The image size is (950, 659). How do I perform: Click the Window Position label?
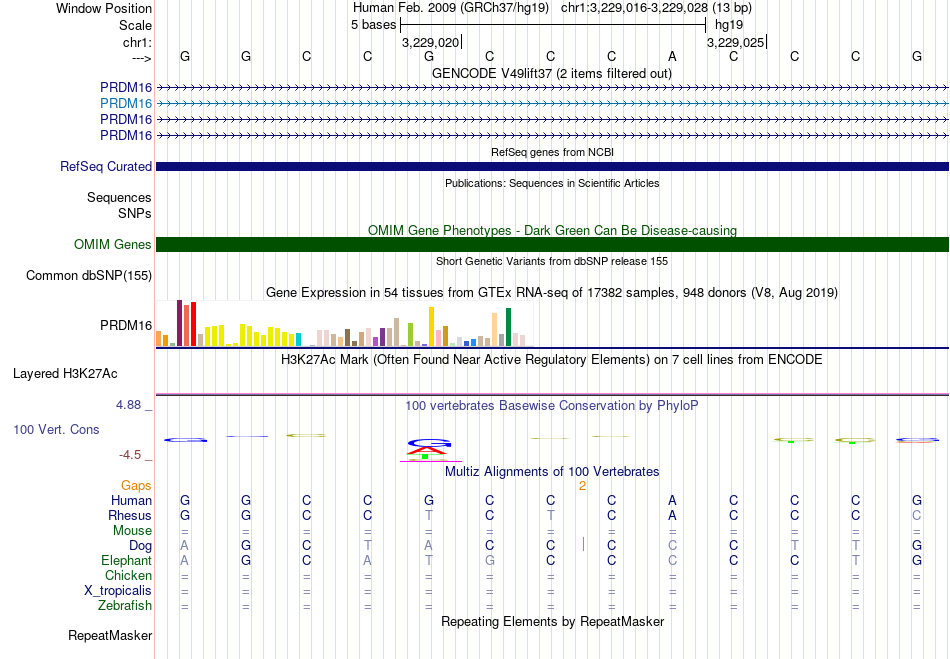tap(104, 9)
